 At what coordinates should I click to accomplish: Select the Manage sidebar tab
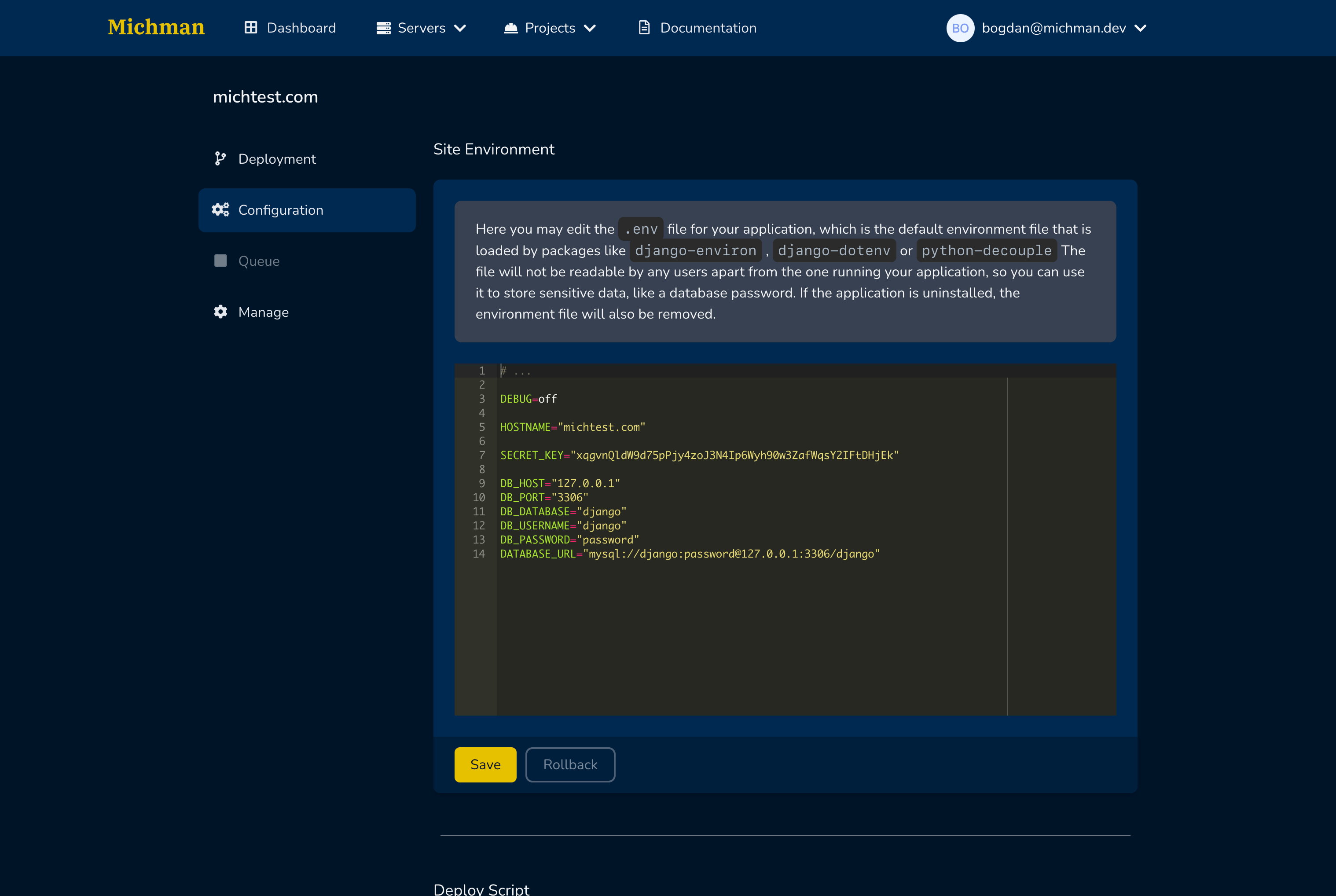point(264,312)
